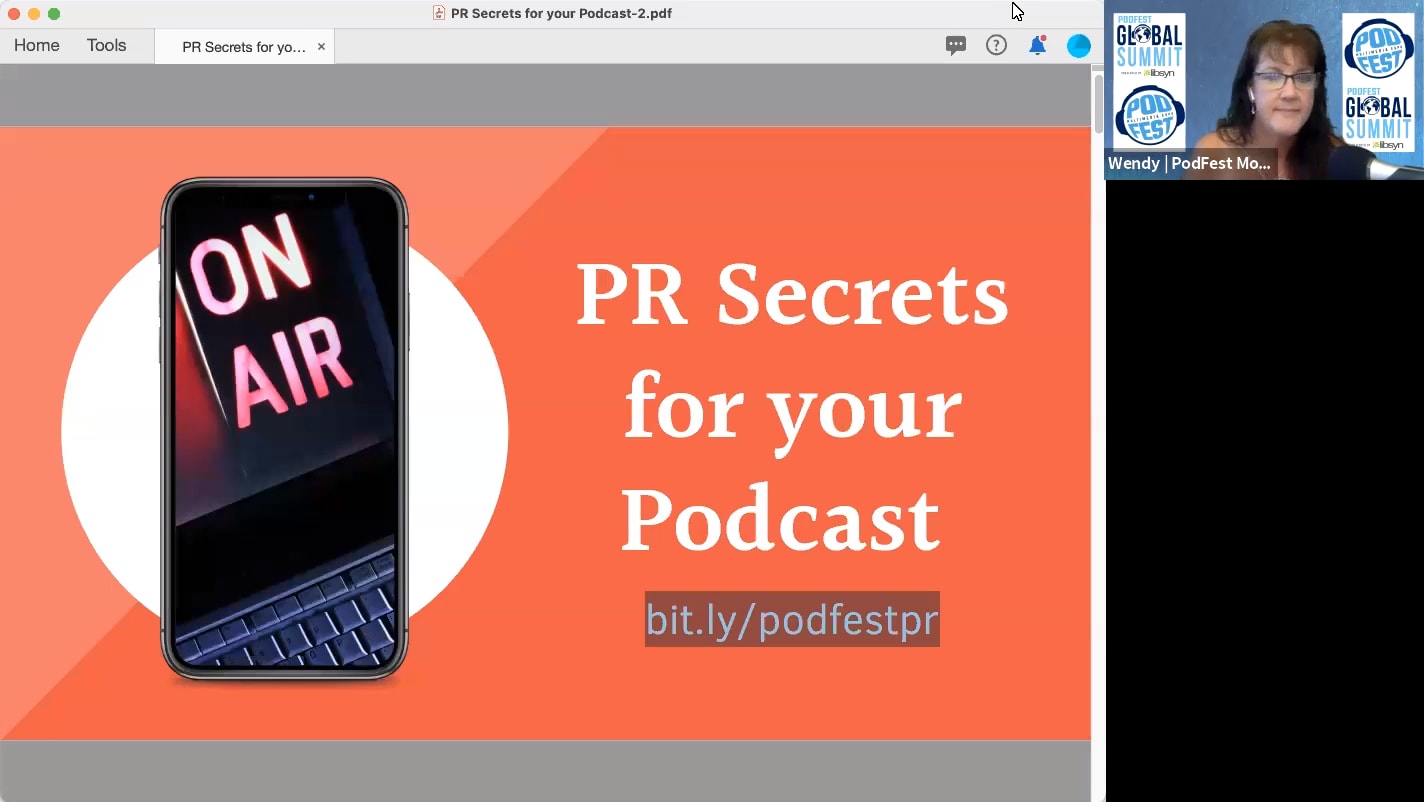View notifications by clicking the bell icon
Image resolution: width=1424 pixels, height=802 pixels.
1036,46
